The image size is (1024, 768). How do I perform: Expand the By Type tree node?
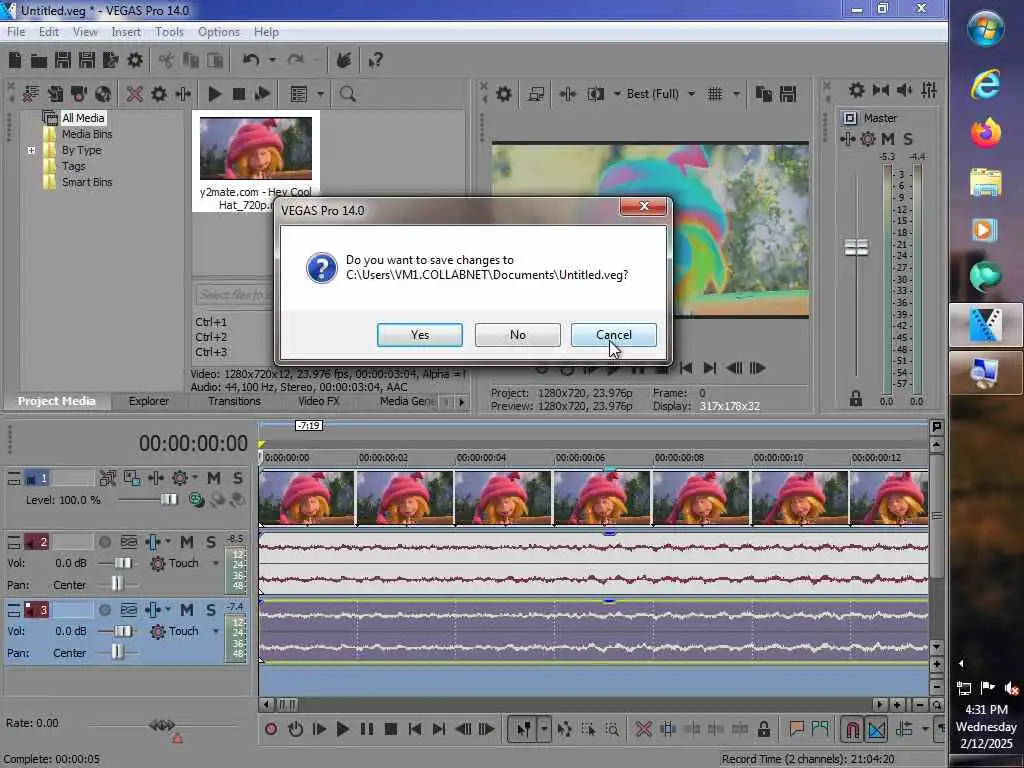pos(31,150)
